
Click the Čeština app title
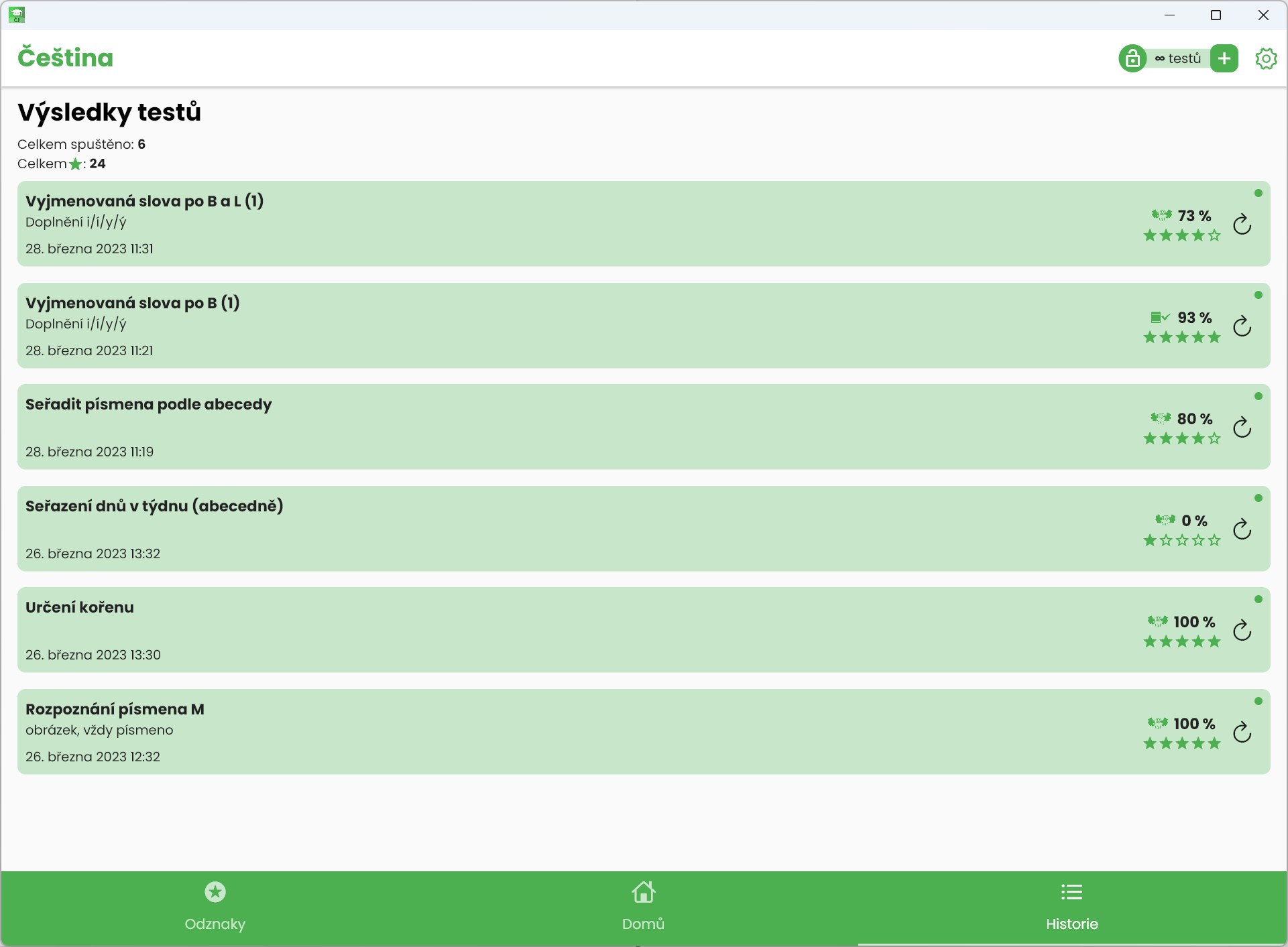tap(65, 58)
